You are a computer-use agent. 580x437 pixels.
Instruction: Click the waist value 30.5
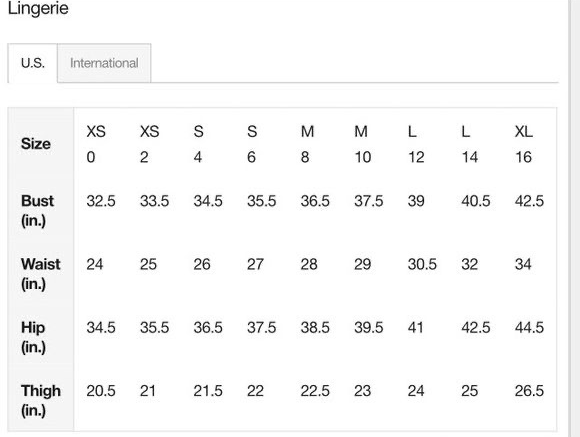[x=422, y=264]
